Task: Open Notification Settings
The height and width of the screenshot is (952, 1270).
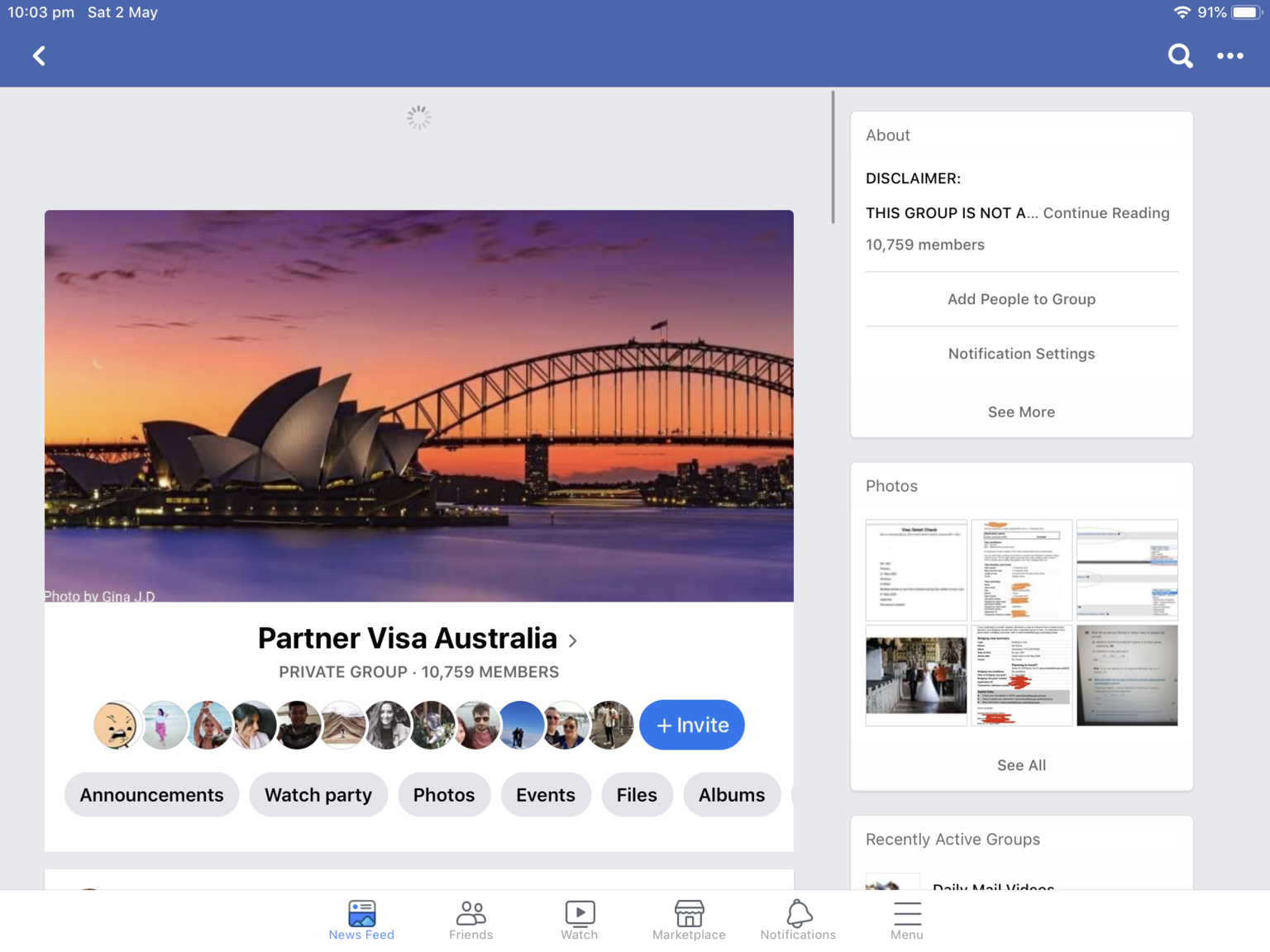Action: (x=1021, y=354)
